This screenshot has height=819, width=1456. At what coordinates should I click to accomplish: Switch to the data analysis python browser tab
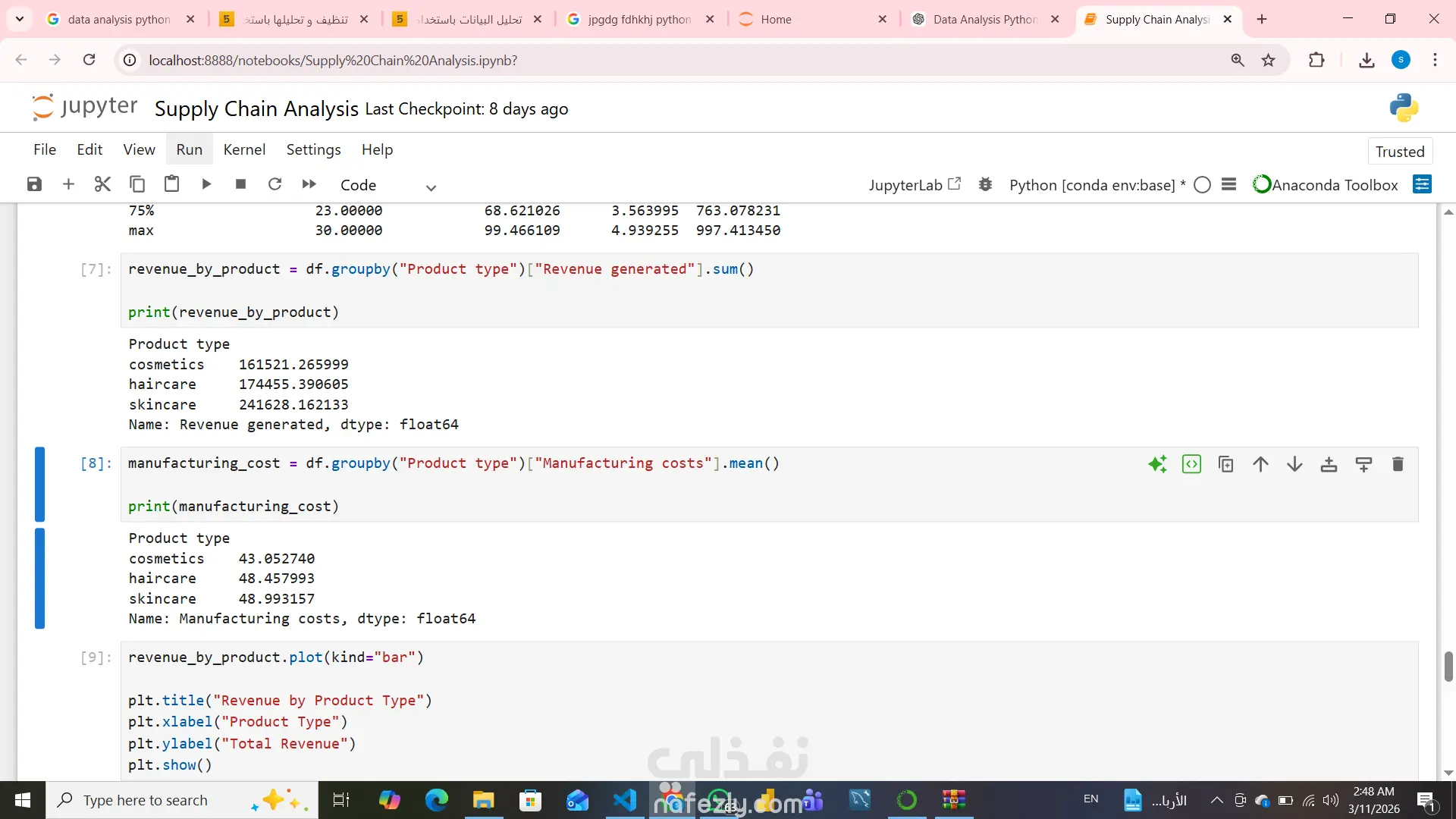click(x=119, y=19)
